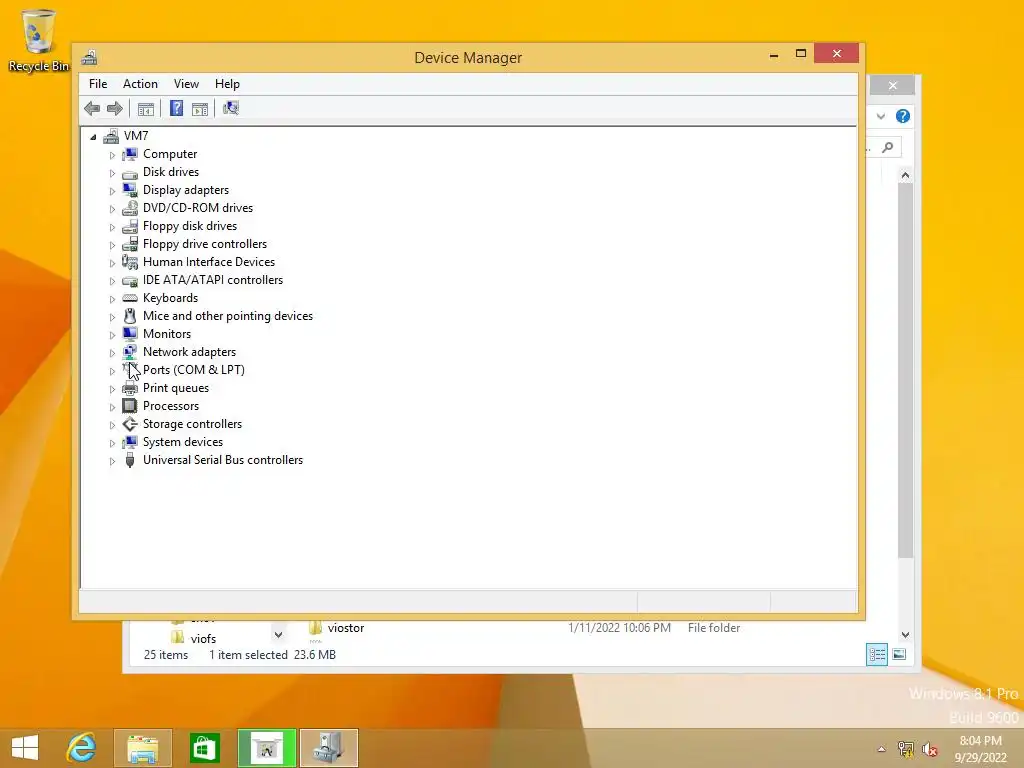The height and width of the screenshot is (768, 1024).
Task: Click the Mice and pointing devices icon
Action: pyautogui.click(x=130, y=316)
